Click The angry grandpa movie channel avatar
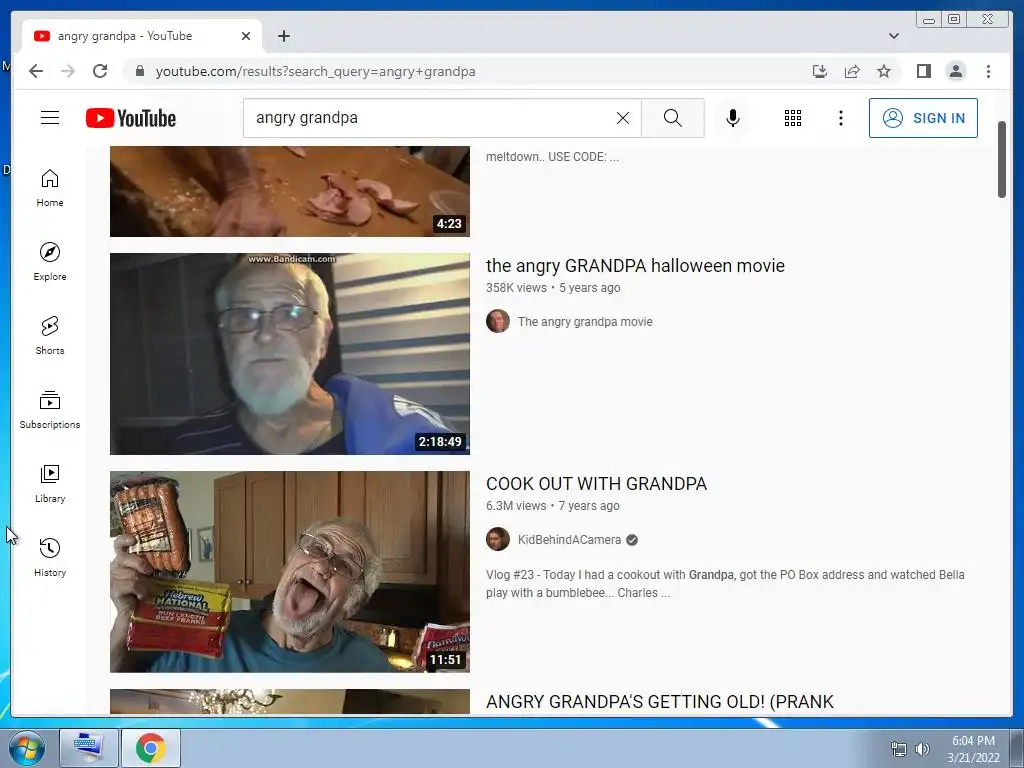 point(498,321)
